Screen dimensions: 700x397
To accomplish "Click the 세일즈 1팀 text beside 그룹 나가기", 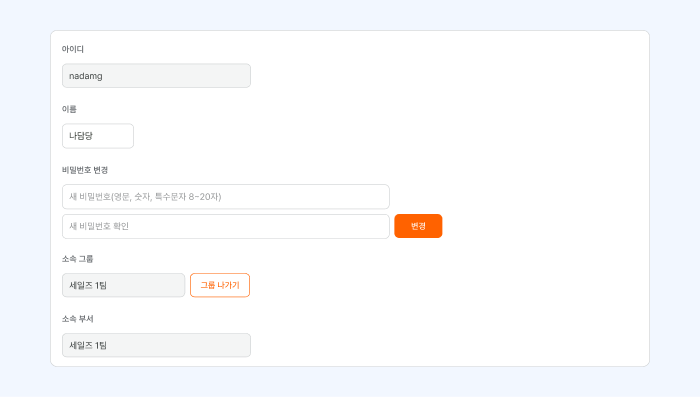I will click(88, 285).
